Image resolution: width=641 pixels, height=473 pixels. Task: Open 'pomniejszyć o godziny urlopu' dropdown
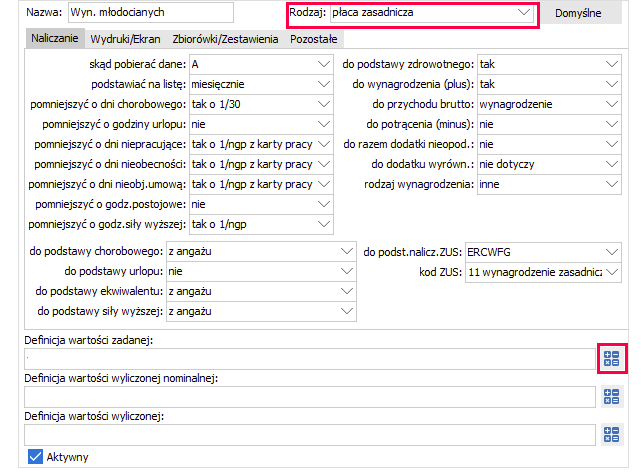(x=261, y=124)
